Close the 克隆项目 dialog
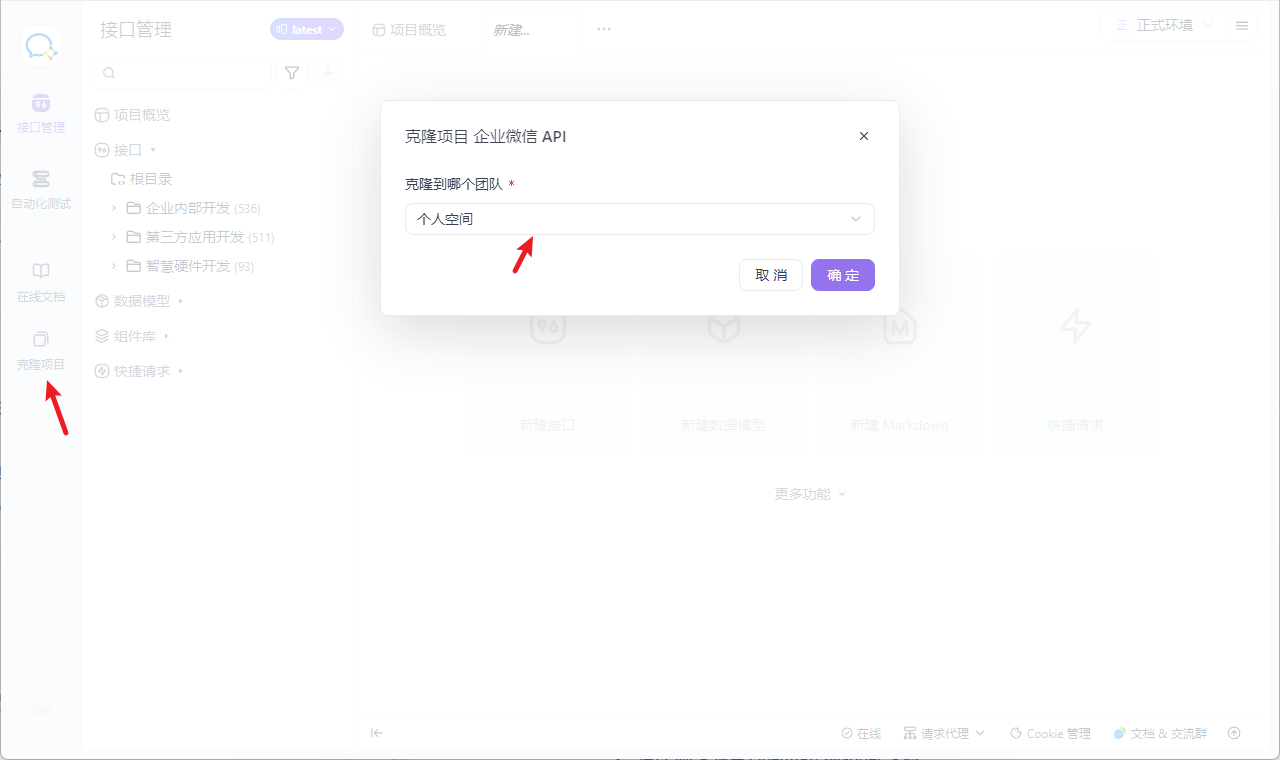The image size is (1280, 760). coord(864,136)
